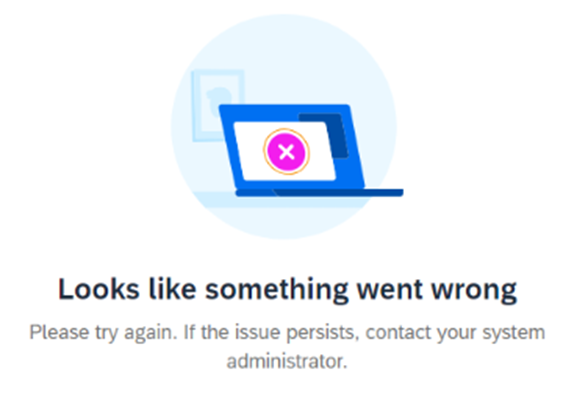
Task: Click the word "issue" in the message
Action: (x=257, y=332)
